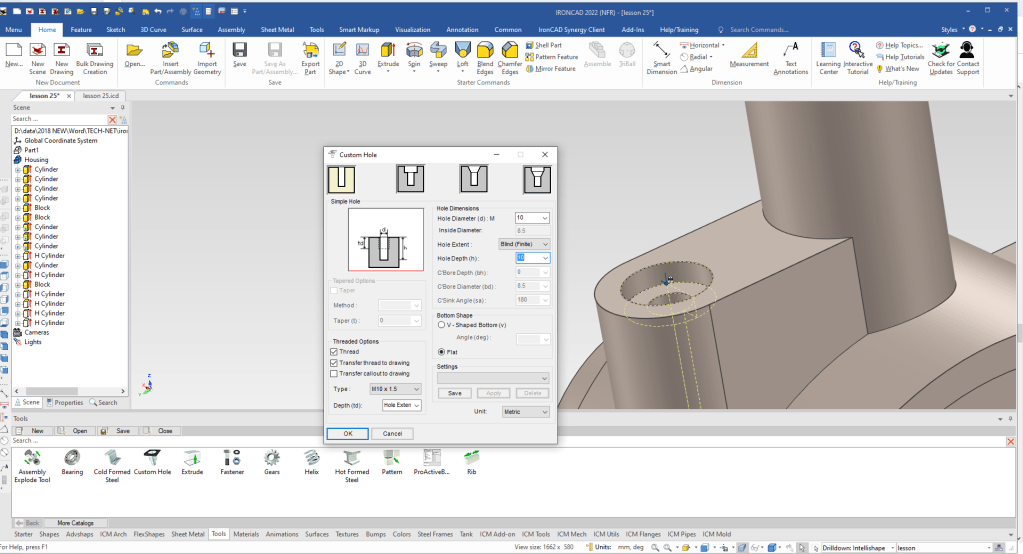Open the Materials catalog tab

246,534
